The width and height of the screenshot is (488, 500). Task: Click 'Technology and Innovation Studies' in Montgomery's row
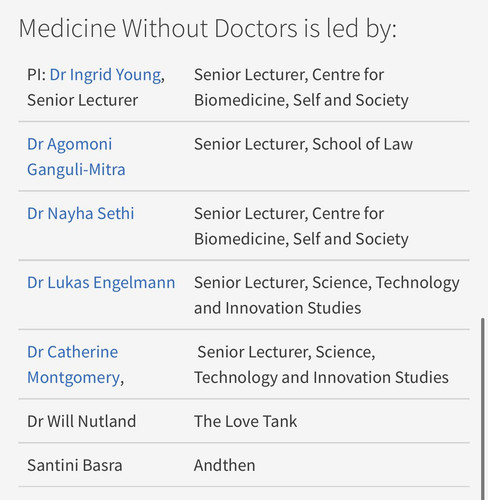[x=321, y=378]
